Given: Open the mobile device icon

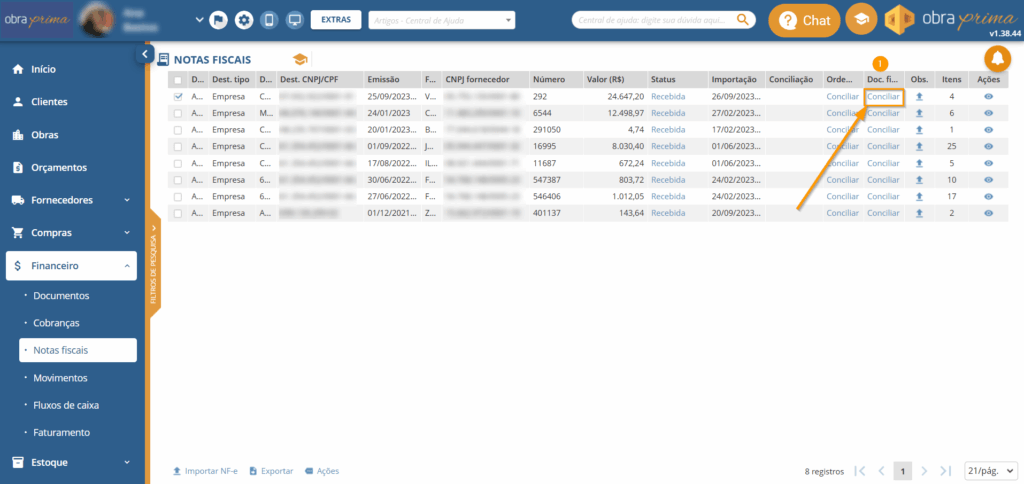Looking at the screenshot, I should tap(268, 20).
